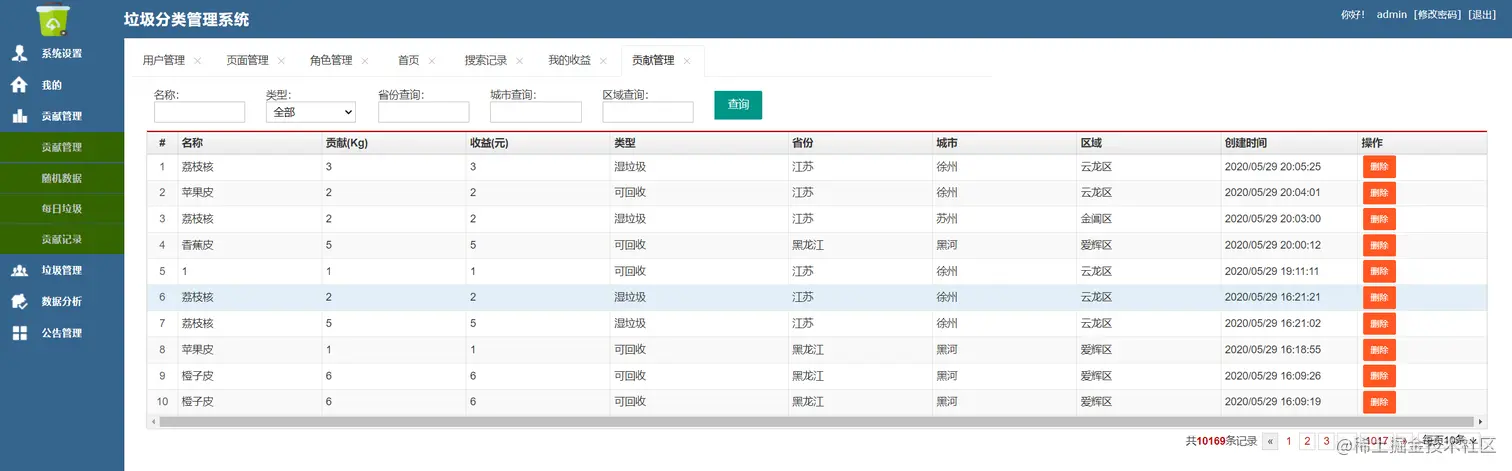Click the 收益(元) column header
Screen dimensions: 1512x471
click(x=538, y=143)
